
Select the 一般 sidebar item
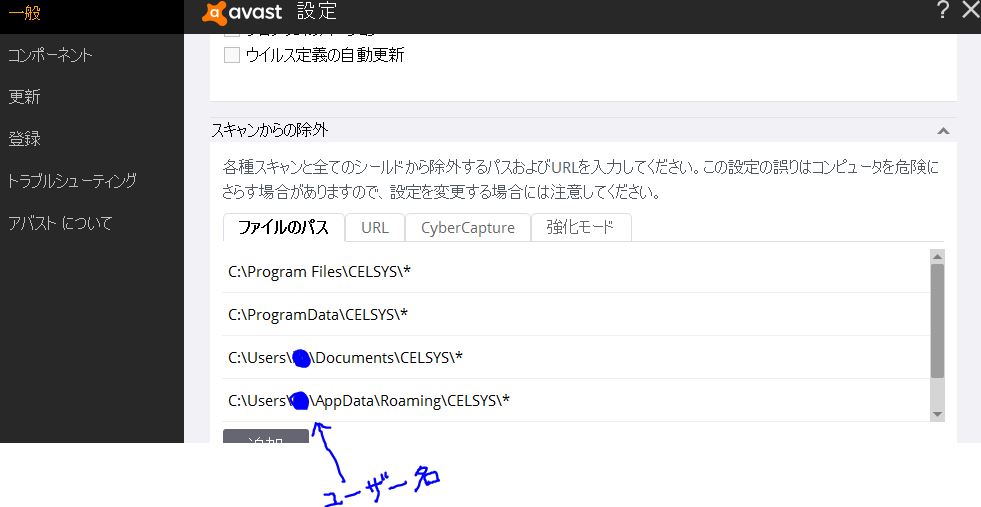25,13
